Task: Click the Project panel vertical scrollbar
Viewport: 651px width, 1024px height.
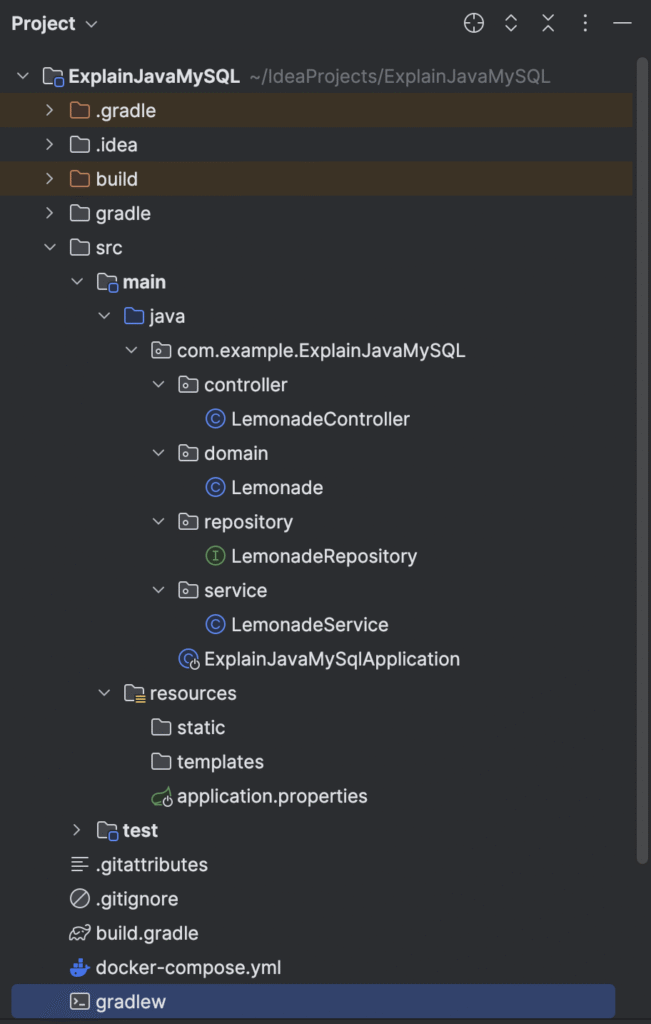Action: point(643,461)
